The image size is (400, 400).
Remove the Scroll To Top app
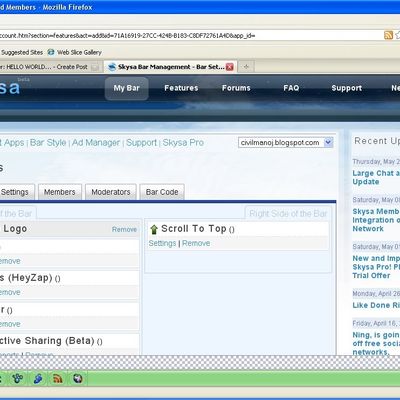click(196, 243)
